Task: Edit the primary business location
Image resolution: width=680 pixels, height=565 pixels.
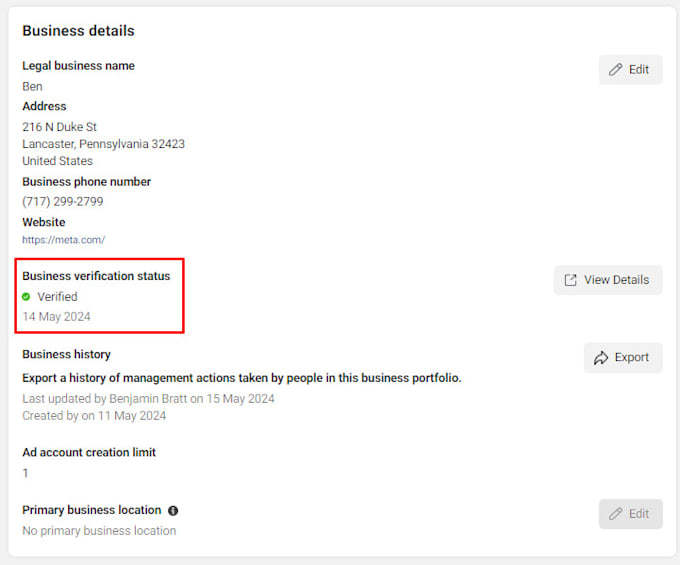Action: [631, 514]
